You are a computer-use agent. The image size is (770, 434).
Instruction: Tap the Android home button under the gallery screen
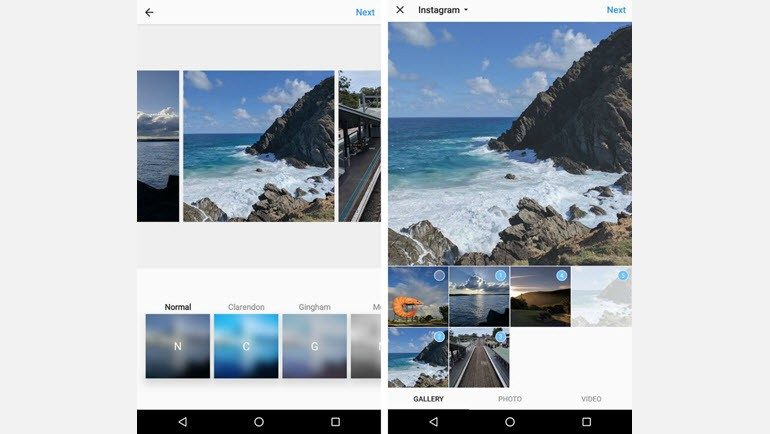coord(510,422)
